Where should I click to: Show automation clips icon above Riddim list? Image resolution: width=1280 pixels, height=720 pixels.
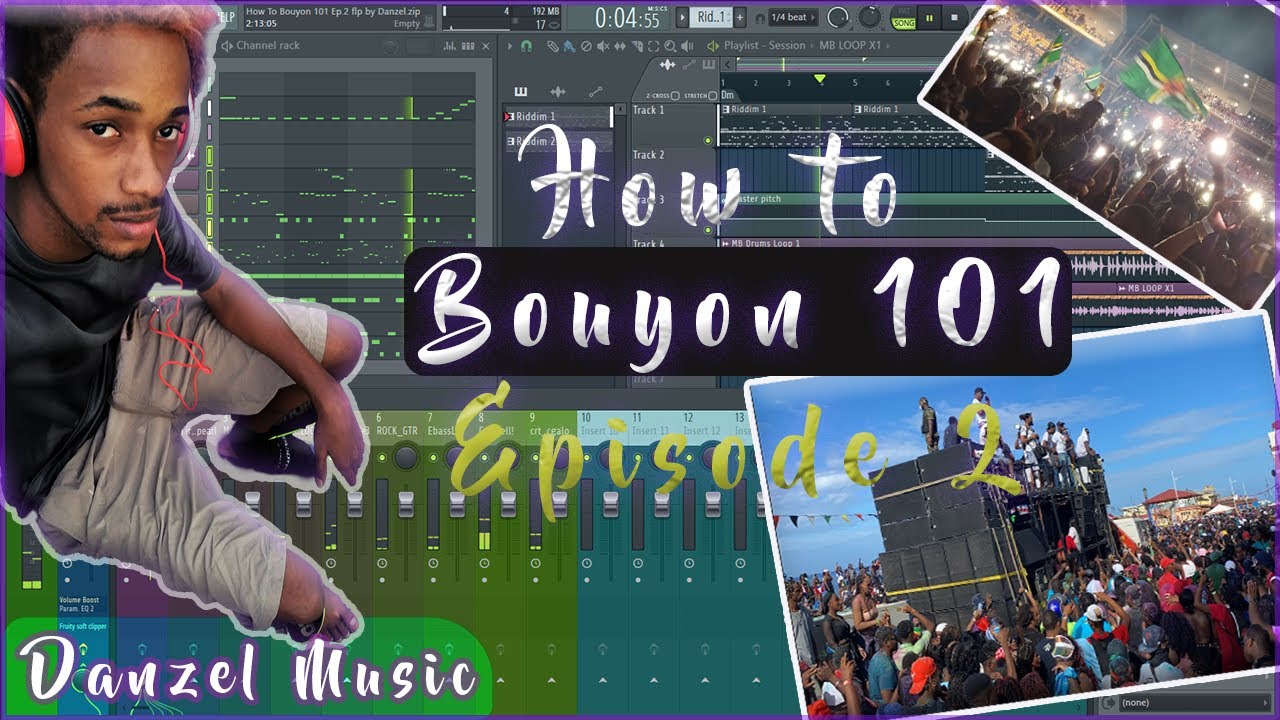coord(596,91)
